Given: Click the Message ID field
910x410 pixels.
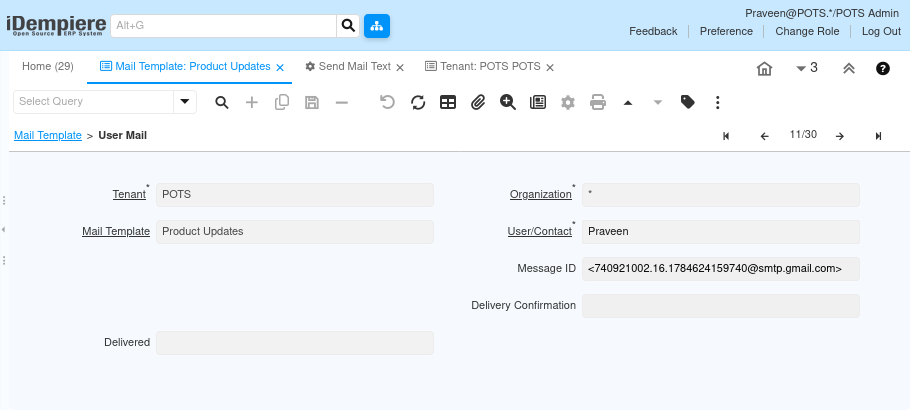Looking at the screenshot, I should pyautogui.click(x=721, y=269).
